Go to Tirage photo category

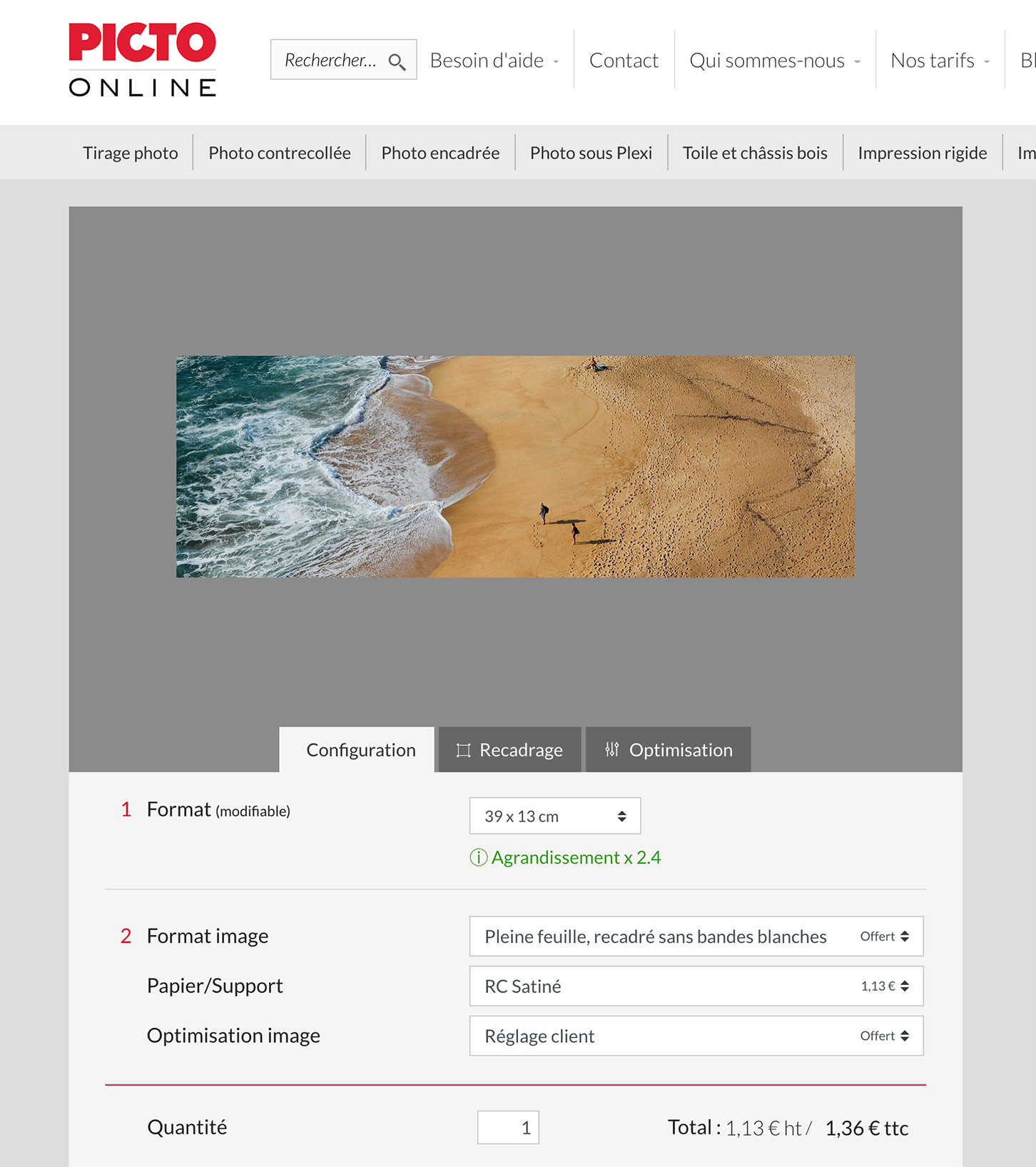[131, 153]
